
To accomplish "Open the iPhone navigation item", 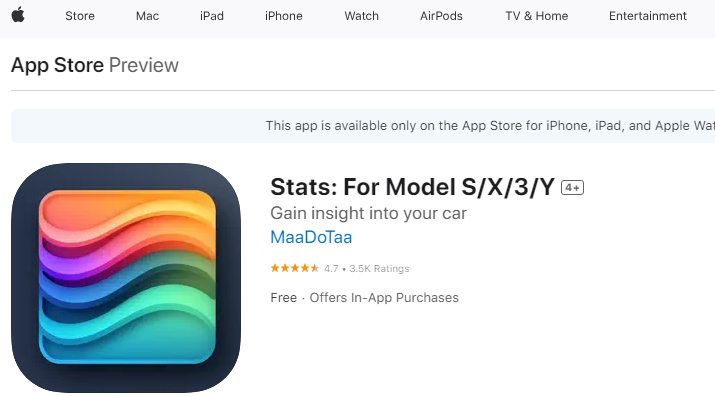I will [284, 16].
